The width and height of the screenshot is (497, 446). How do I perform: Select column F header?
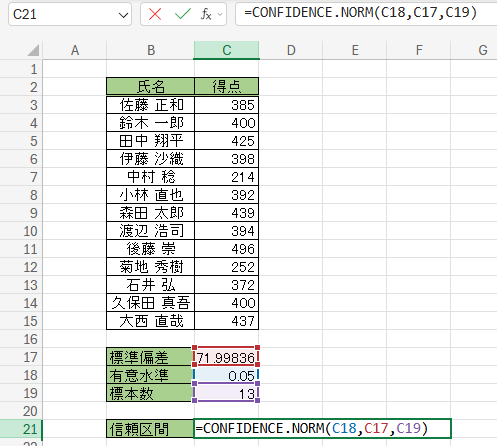[x=419, y=50]
